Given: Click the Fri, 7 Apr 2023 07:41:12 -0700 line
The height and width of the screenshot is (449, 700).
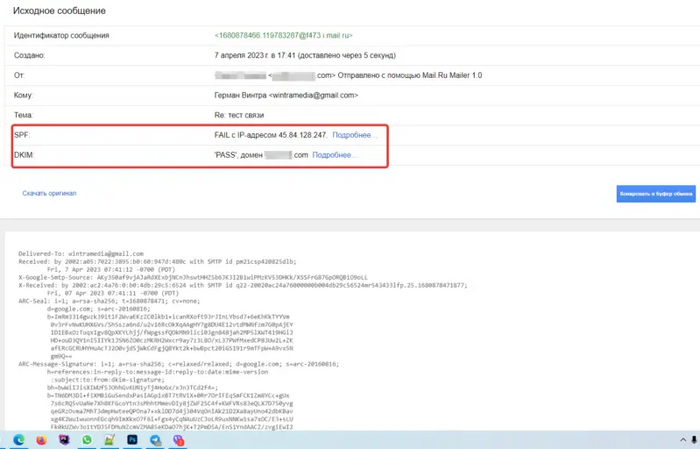Looking at the screenshot, I should 111,270.
